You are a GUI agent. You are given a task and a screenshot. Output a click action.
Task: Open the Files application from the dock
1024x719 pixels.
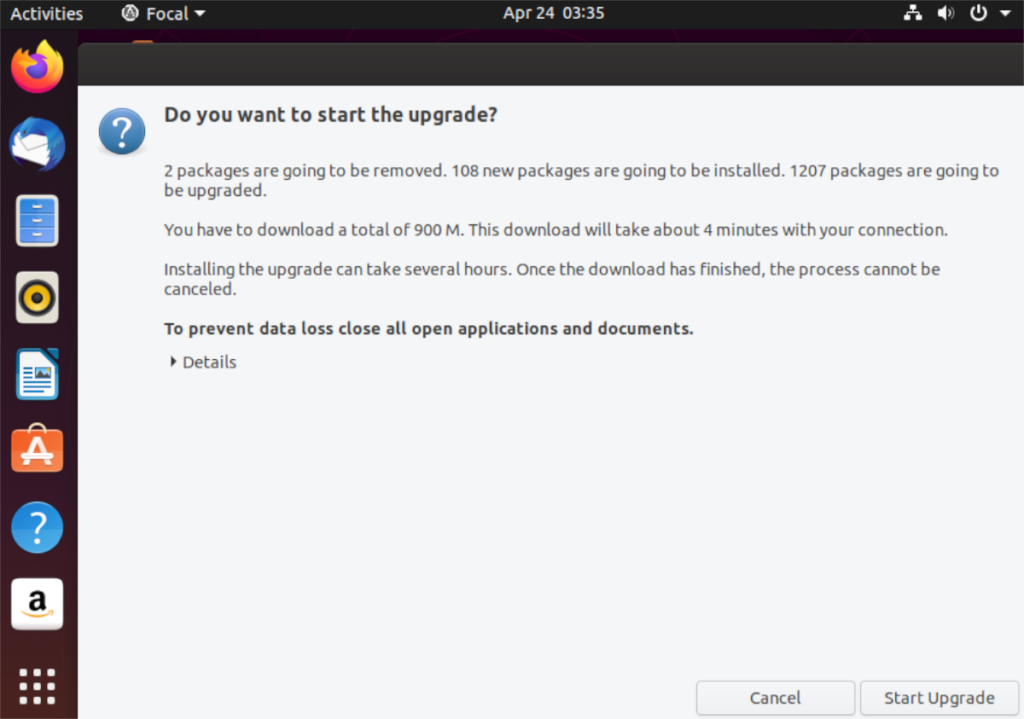[37, 220]
